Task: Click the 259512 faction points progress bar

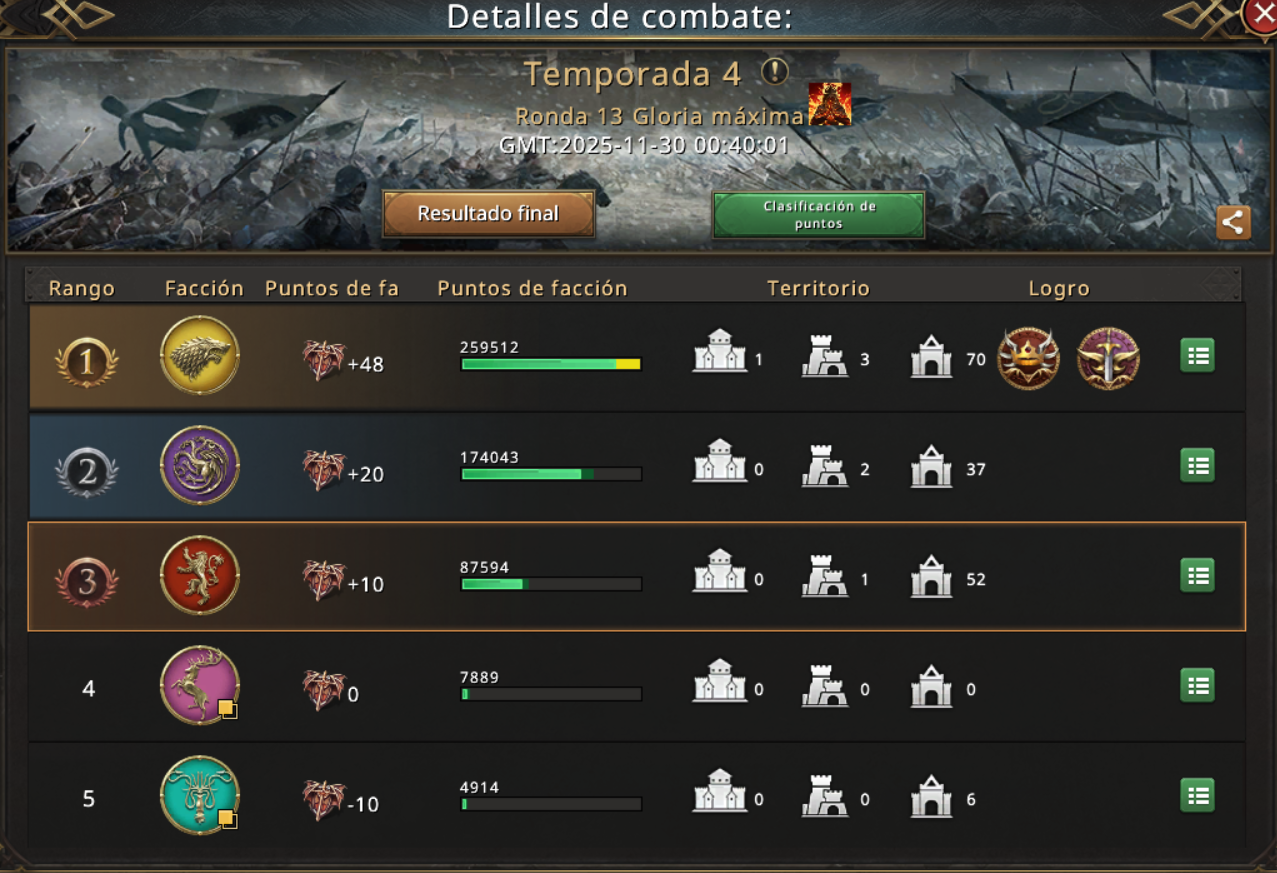Action: 551,365
